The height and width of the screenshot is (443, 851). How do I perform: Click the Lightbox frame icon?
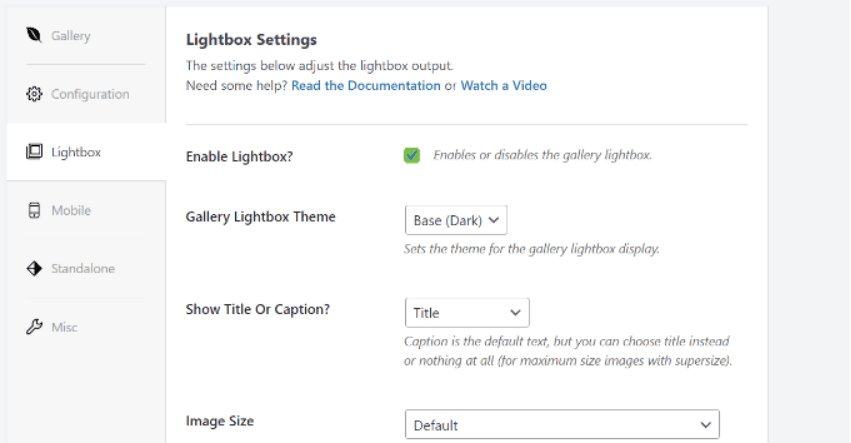[33, 152]
